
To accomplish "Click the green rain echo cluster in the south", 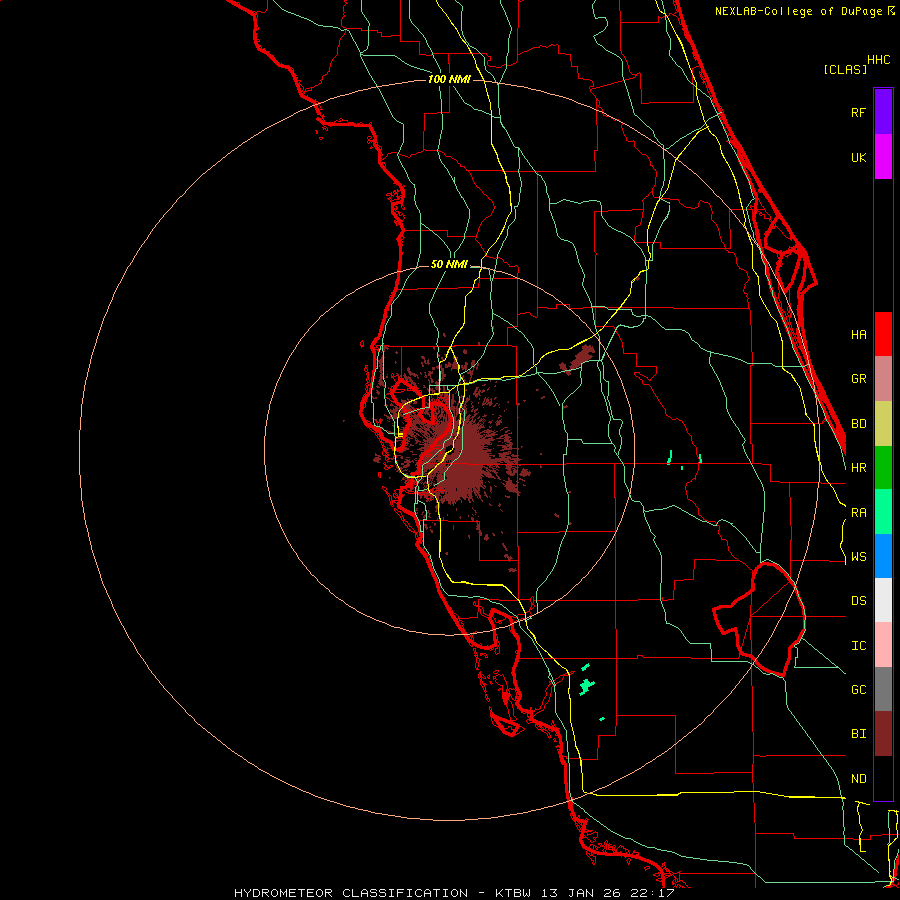I will pos(587,685).
